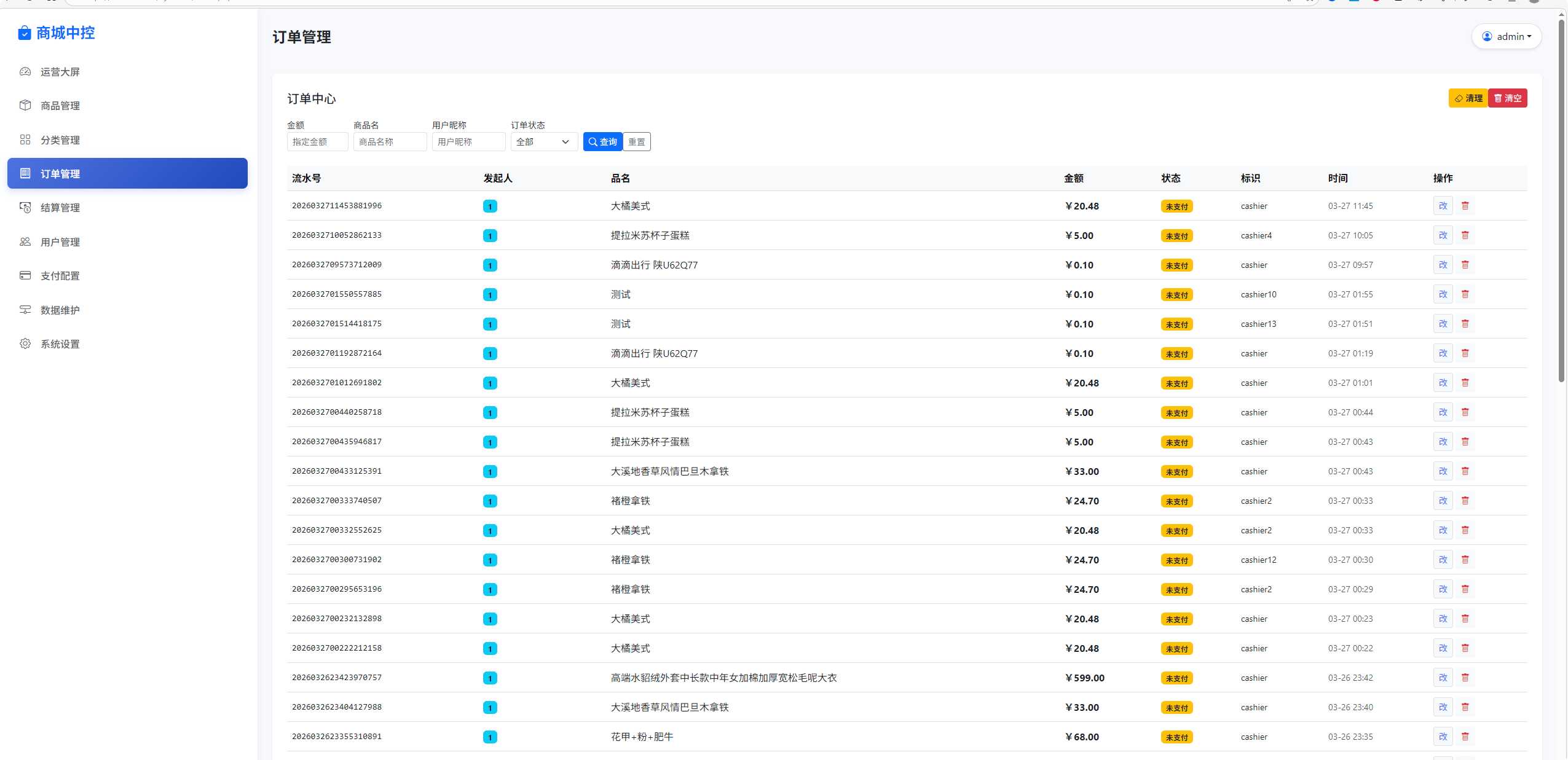Image resolution: width=1568 pixels, height=760 pixels.
Task: Focus the 商品名称 input field
Action: [x=390, y=142]
